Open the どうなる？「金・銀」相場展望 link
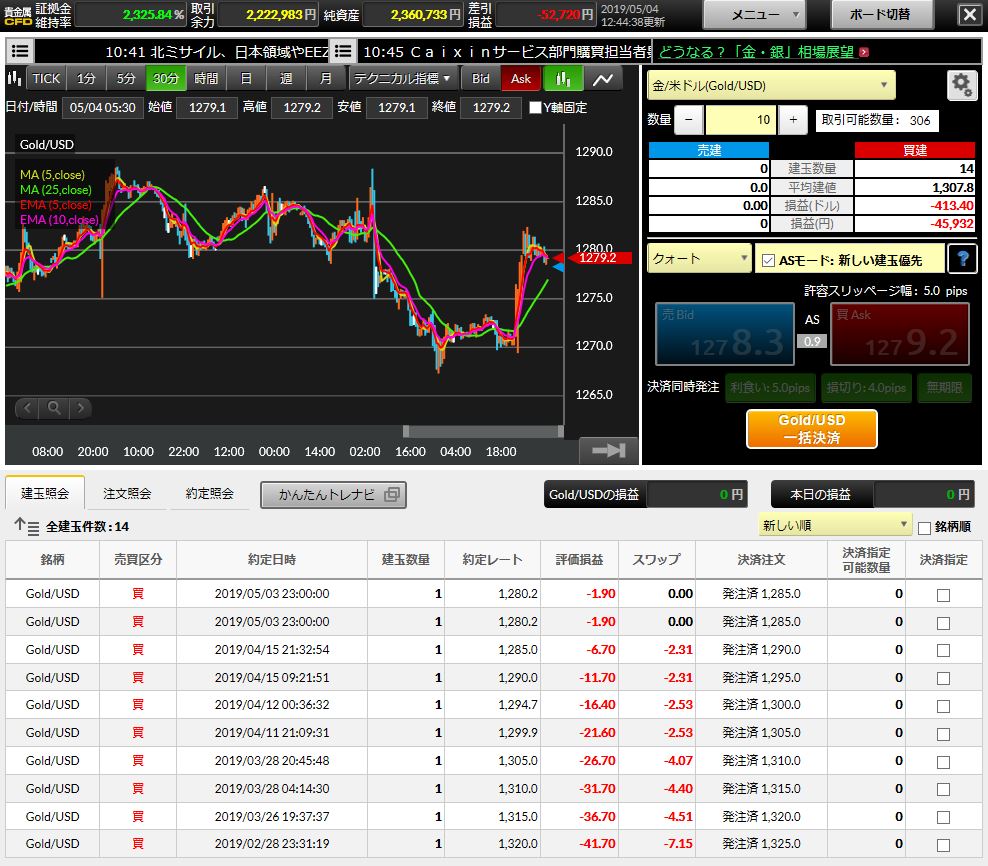Screen dimensions: 988x866 756,52
